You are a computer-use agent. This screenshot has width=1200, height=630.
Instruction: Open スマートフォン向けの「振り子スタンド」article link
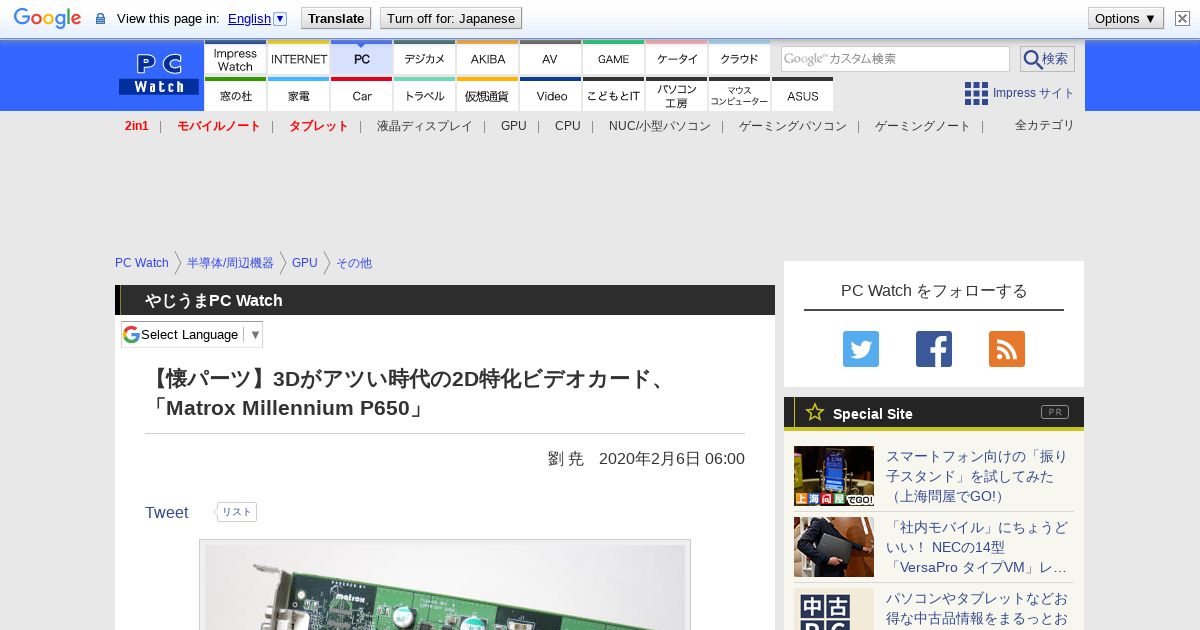[977, 476]
